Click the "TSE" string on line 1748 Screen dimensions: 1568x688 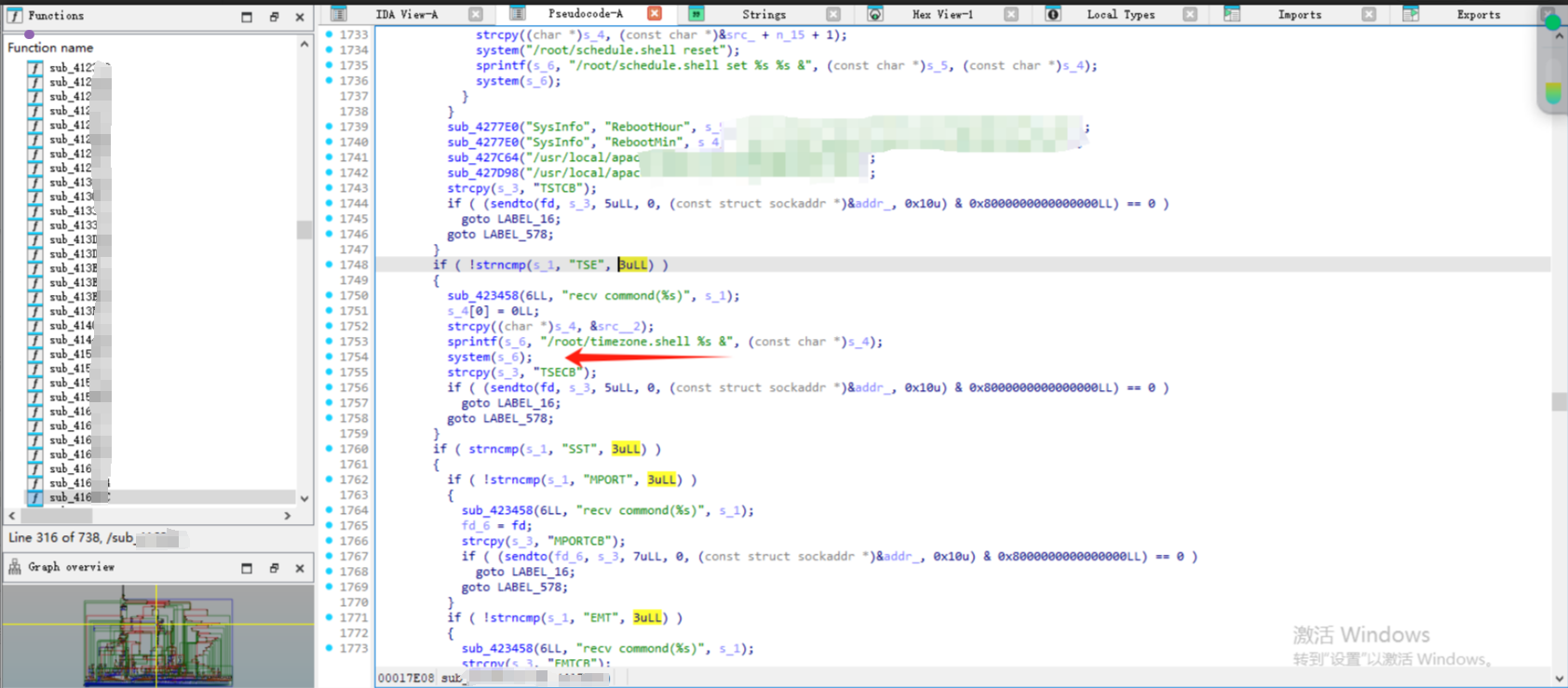587,264
